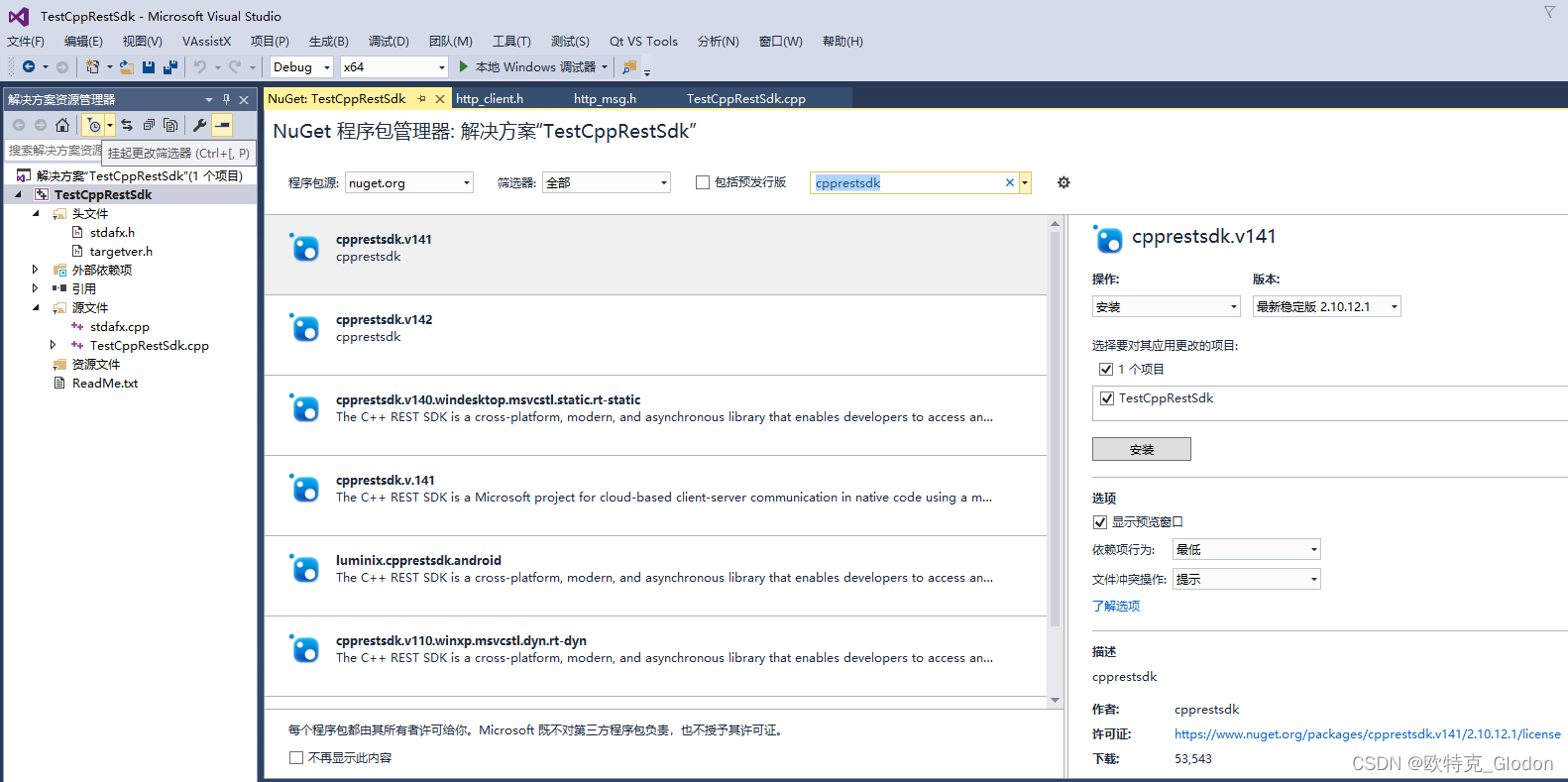Open properties with the wrench icon
Screen dimensions: 1568x782
pos(199,125)
